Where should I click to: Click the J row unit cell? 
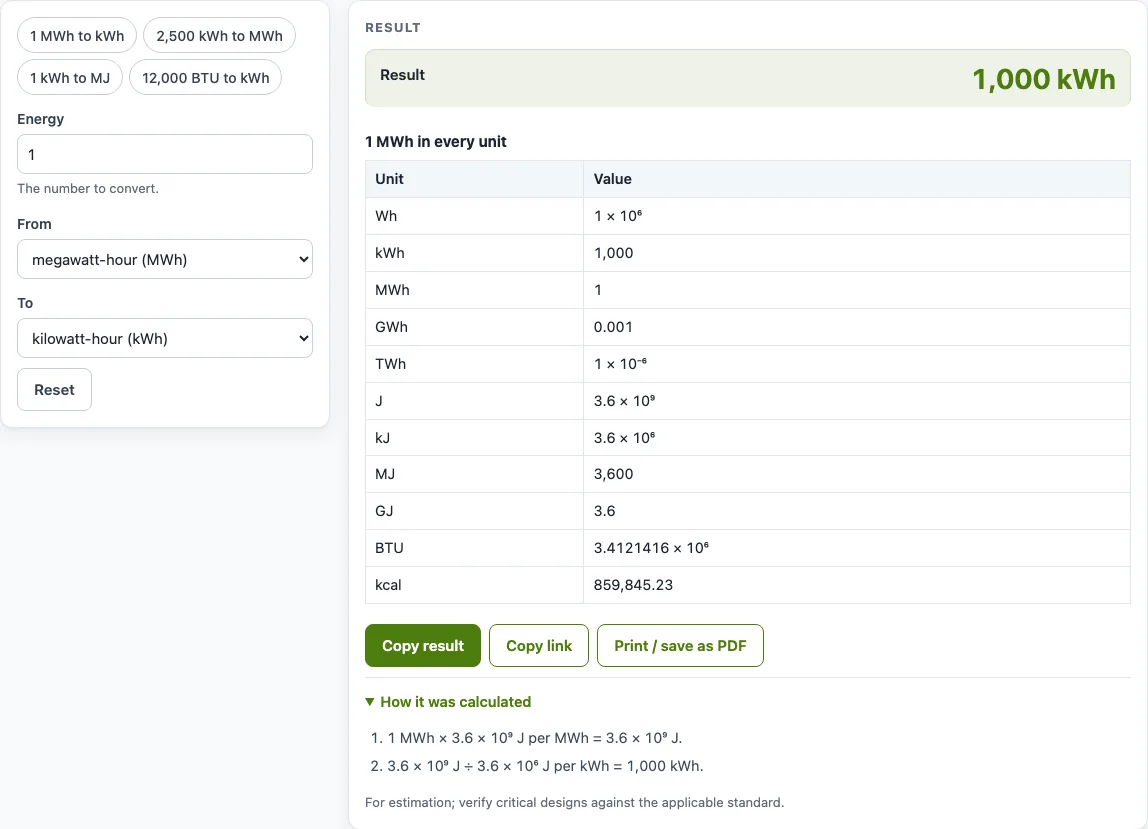pyautogui.click(x=474, y=401)
